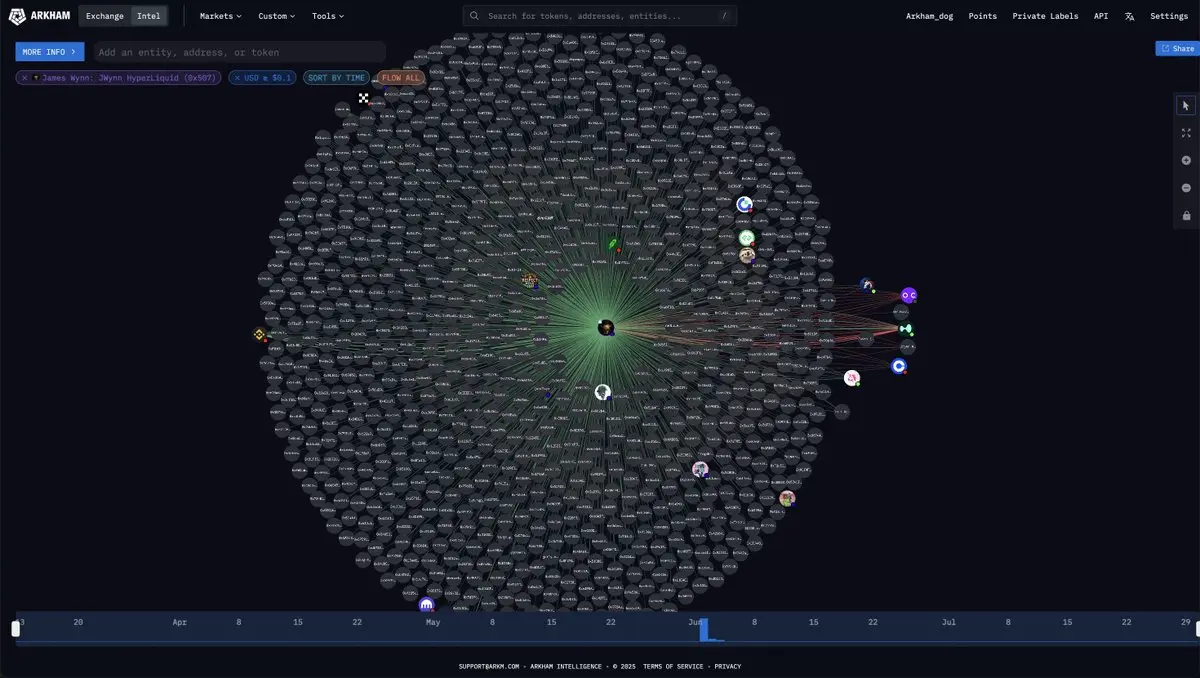Screen dimensions: 1200x678
Task: Click the fit-to-screen expand icon
Action: [x=1186, y=133]
